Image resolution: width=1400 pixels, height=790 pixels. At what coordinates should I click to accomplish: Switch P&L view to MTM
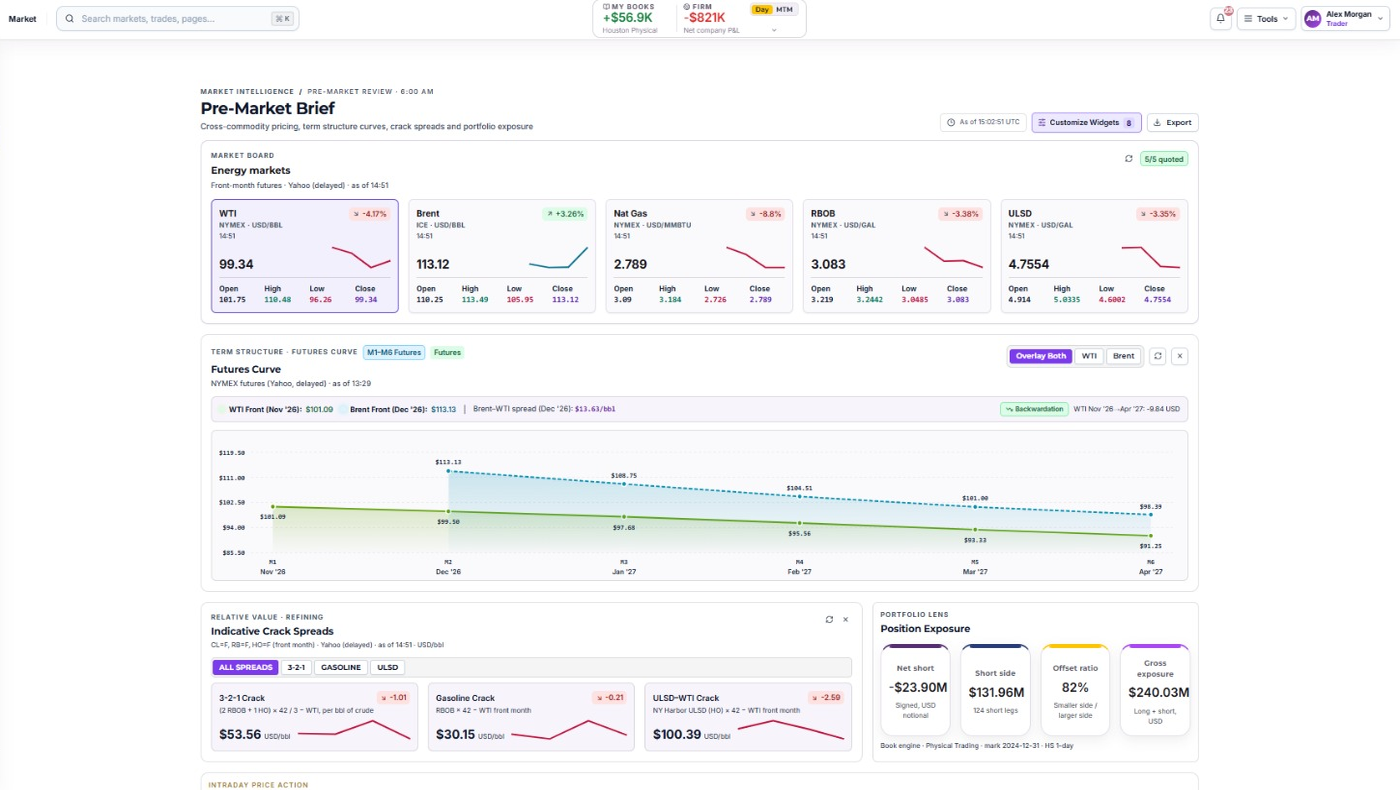[x=784, y=9]
